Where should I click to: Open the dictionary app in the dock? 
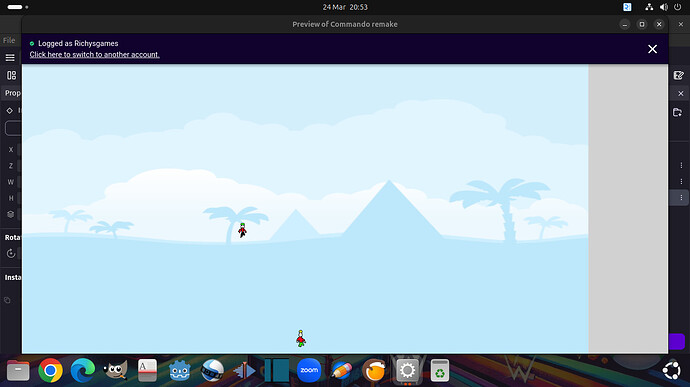147,371
